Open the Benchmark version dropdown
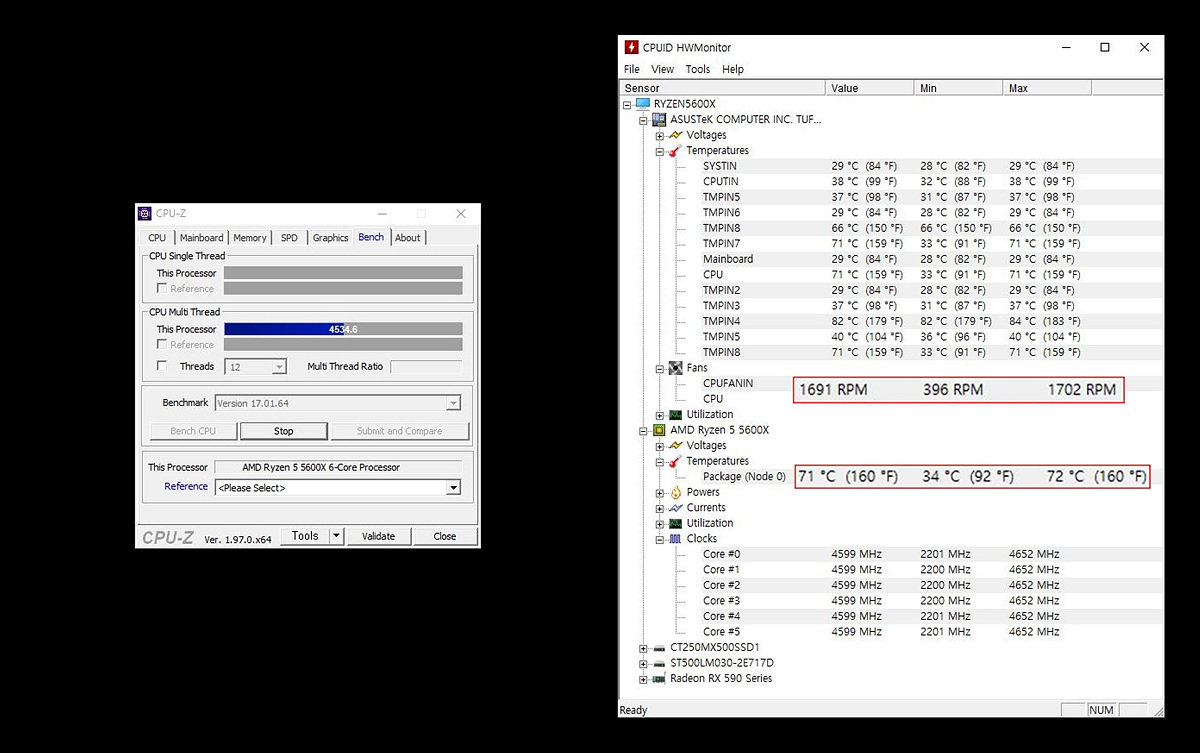This screenshot has width=1200, height=753. click(x=453, y=403)
